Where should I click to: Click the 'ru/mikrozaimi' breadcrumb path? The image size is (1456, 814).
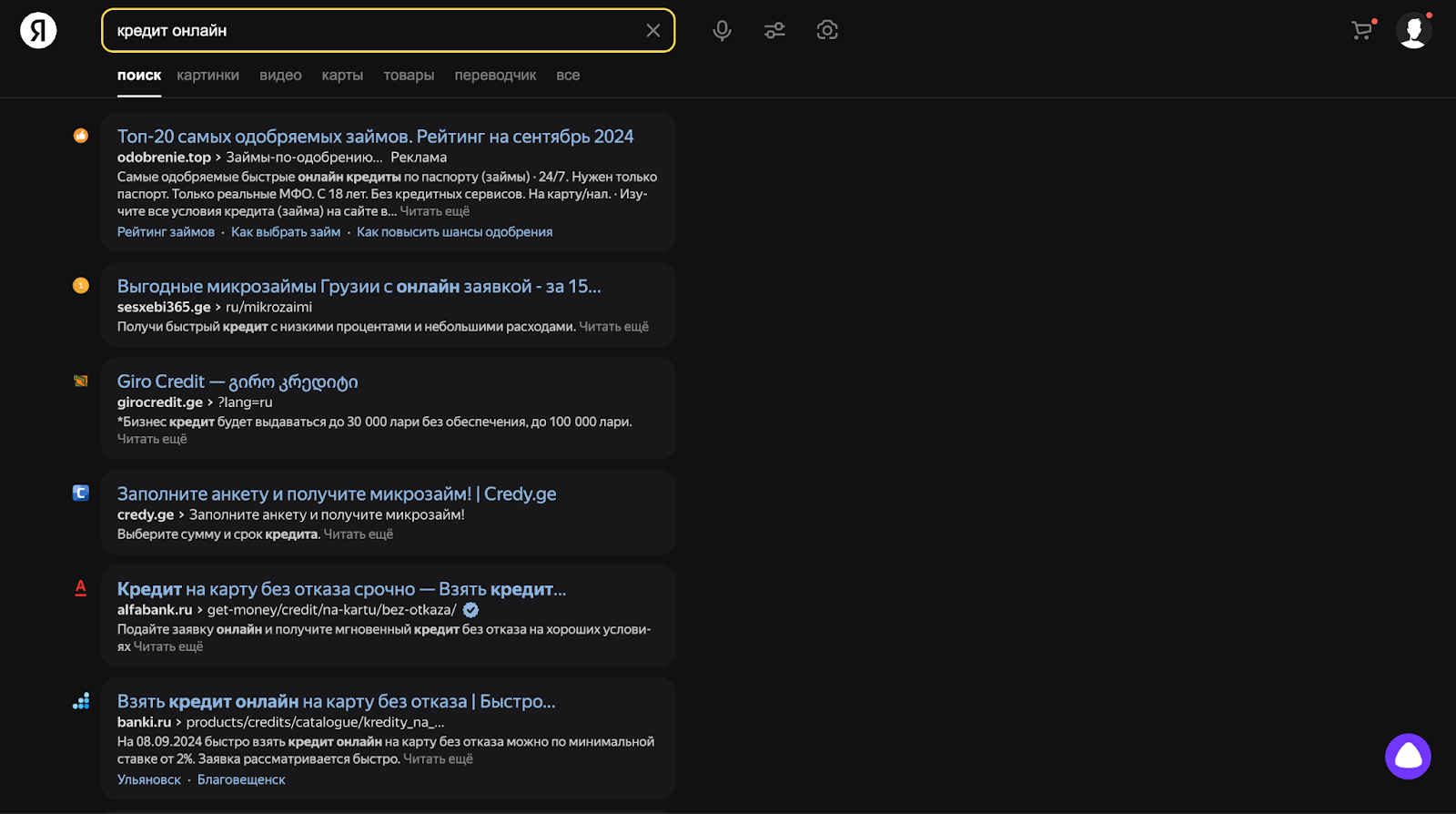point(268,308)
